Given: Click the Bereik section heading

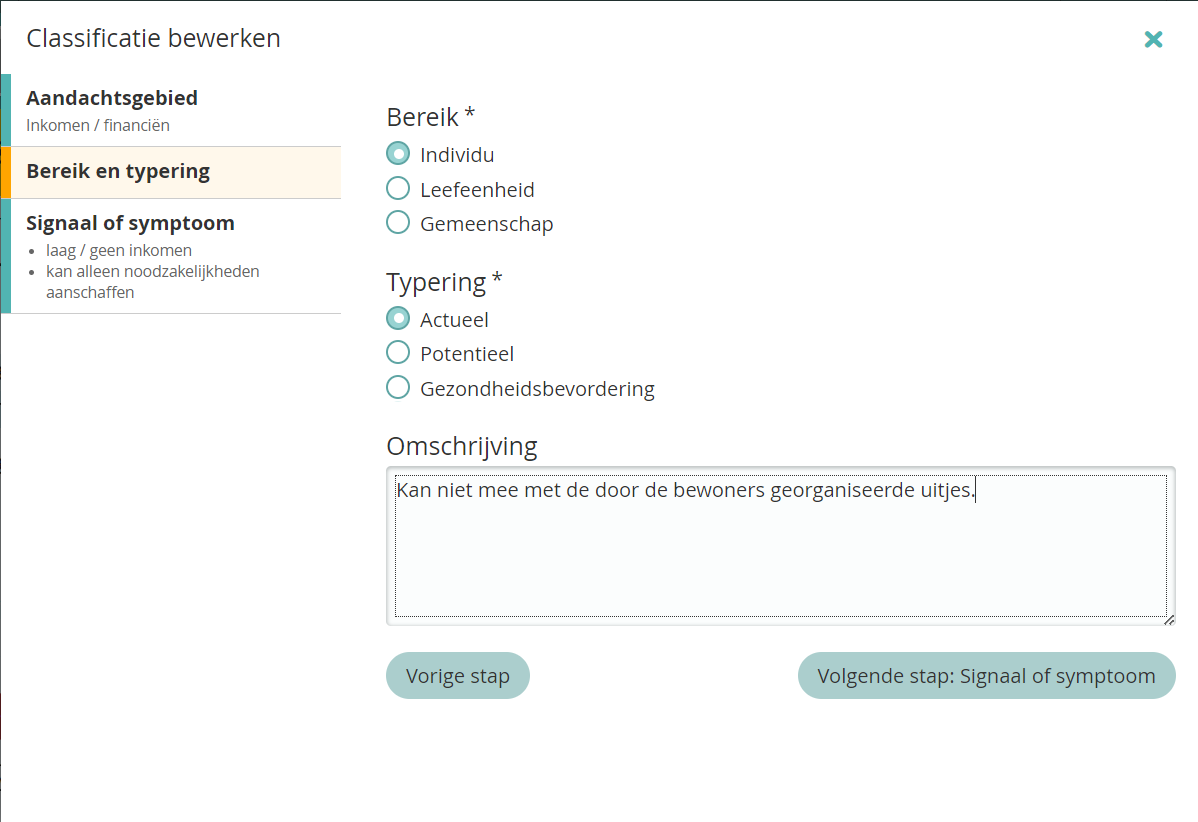Looking at the screenshot, I should coord(422,117).
